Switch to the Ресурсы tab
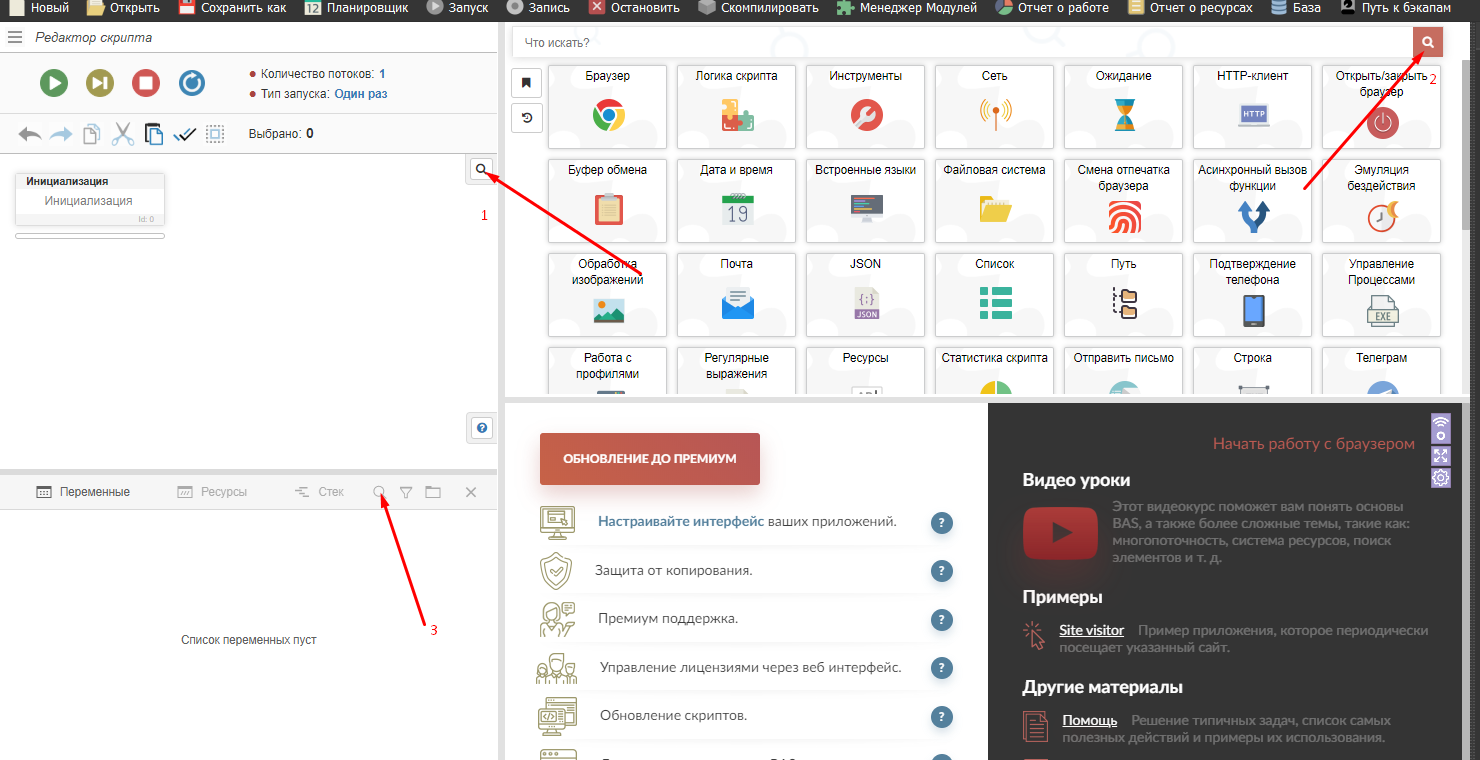The width and height of the screenshot is (1480, 760). (212, 492)
